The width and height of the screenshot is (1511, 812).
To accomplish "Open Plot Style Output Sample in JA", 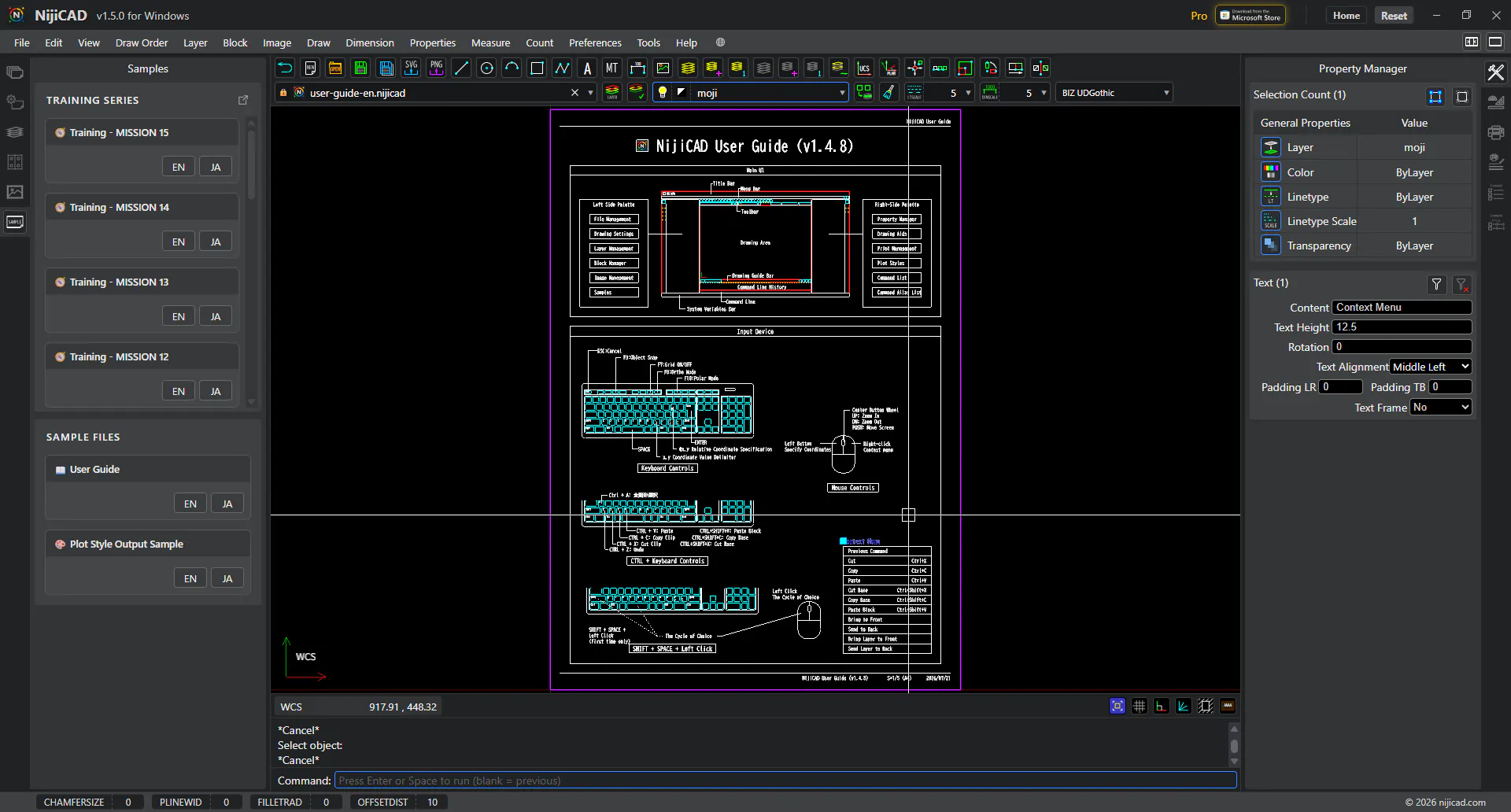I will click(x=227, y=578).
